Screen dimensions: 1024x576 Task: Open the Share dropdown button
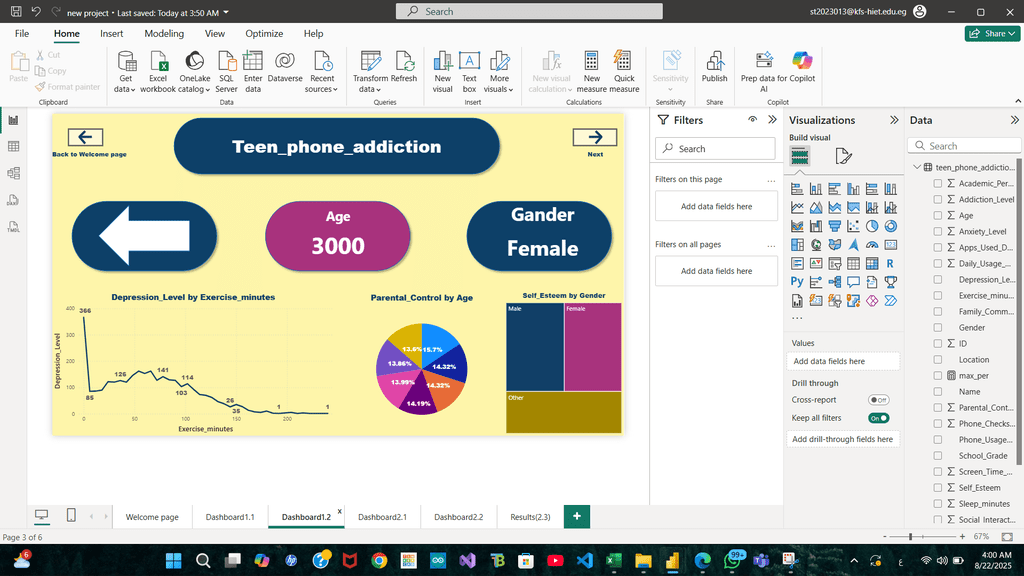[x=992, y=33]
